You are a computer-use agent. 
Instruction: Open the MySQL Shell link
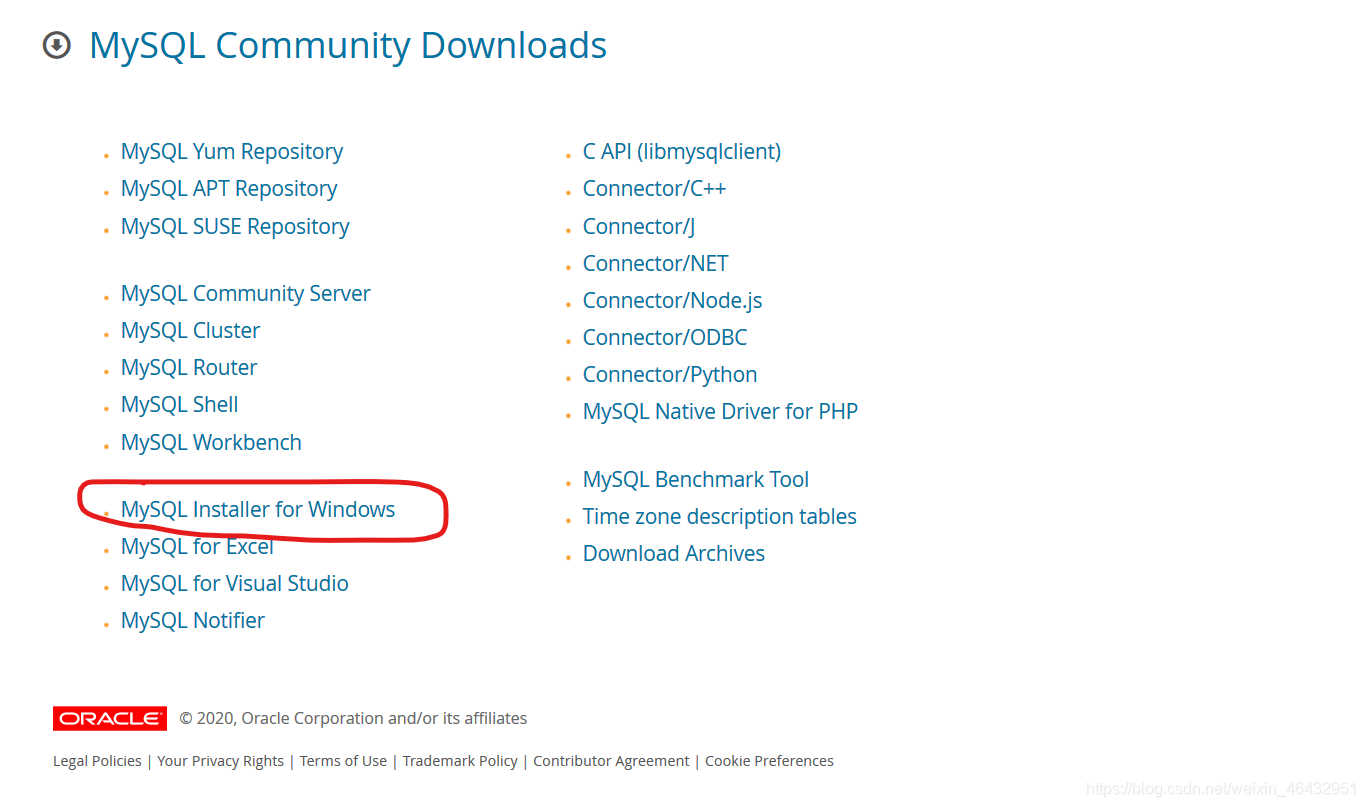[x=180, y=405]
